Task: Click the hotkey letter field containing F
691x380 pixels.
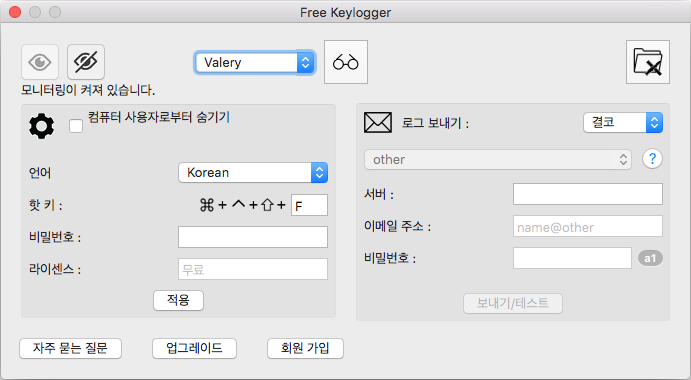Action: (x=309, y=205)
